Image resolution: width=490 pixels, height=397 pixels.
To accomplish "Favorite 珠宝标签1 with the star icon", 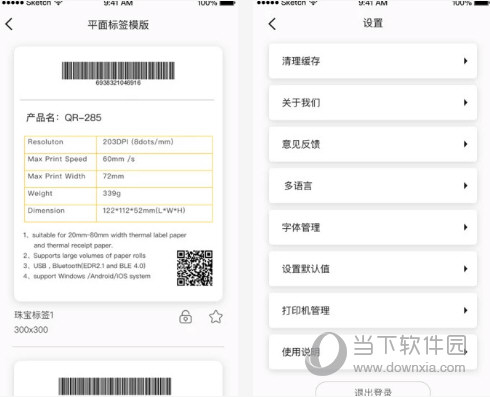I will tap(216, 317).
